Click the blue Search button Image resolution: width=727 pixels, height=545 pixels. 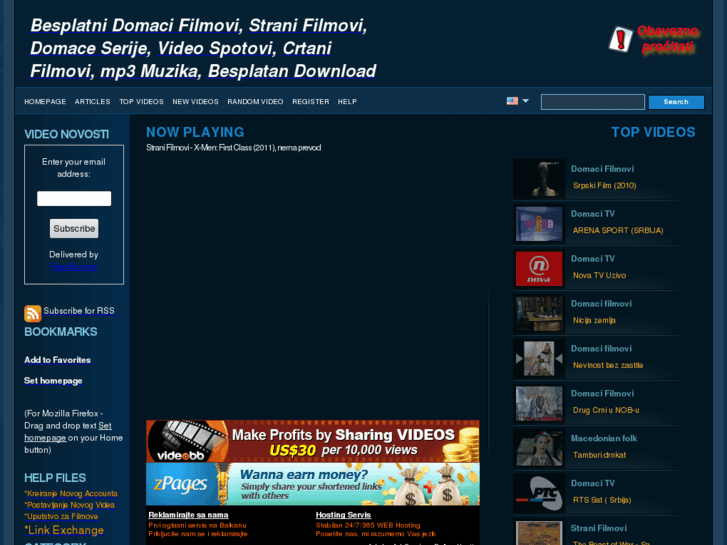point(676,102)
